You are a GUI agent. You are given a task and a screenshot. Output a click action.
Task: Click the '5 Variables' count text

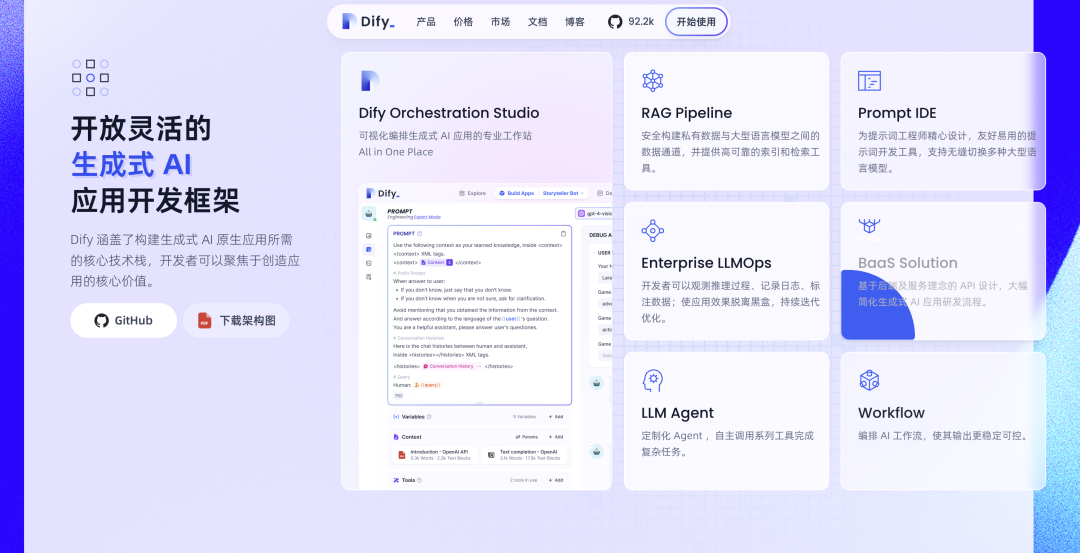(x=524, y=417)
